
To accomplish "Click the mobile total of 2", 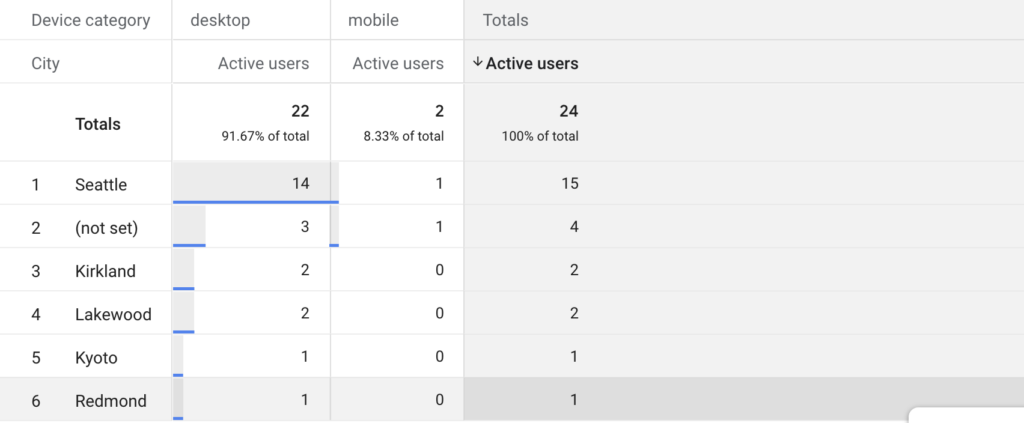I will [x=440, y=112].
